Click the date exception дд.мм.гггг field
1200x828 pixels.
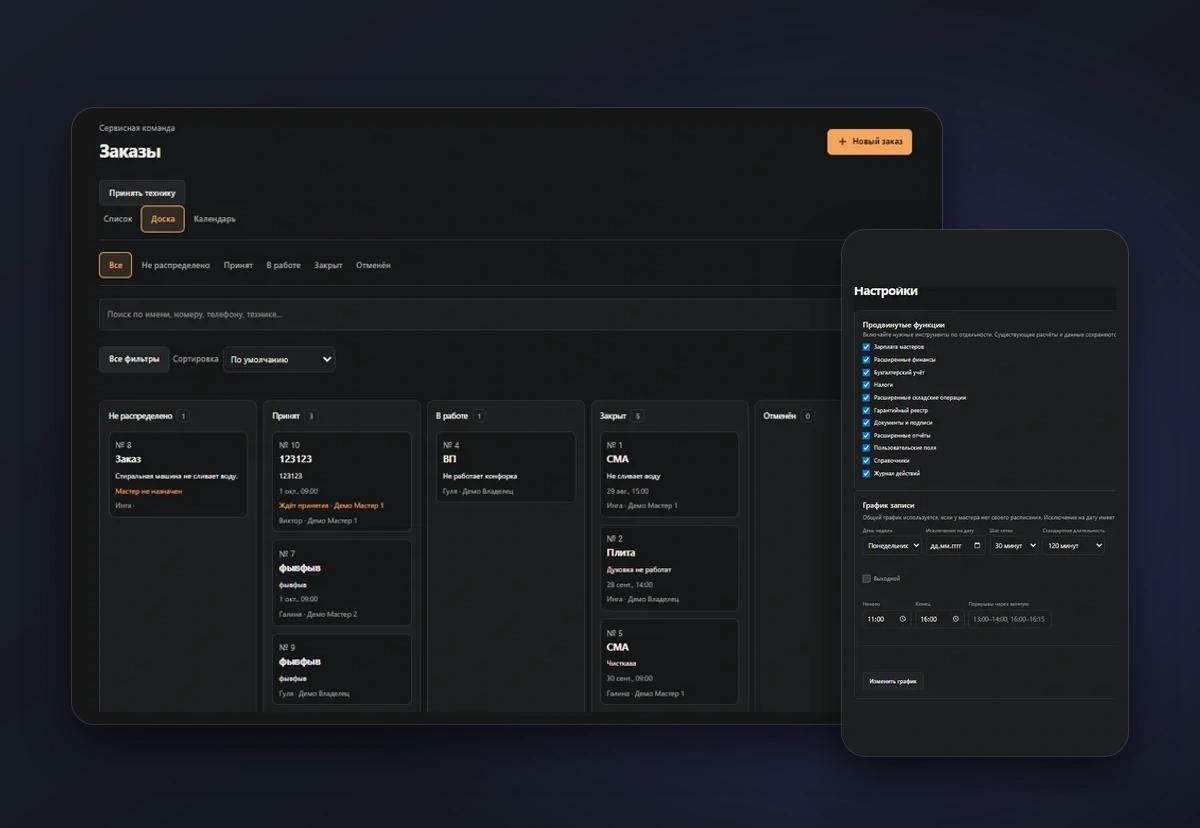coord(955,546)
